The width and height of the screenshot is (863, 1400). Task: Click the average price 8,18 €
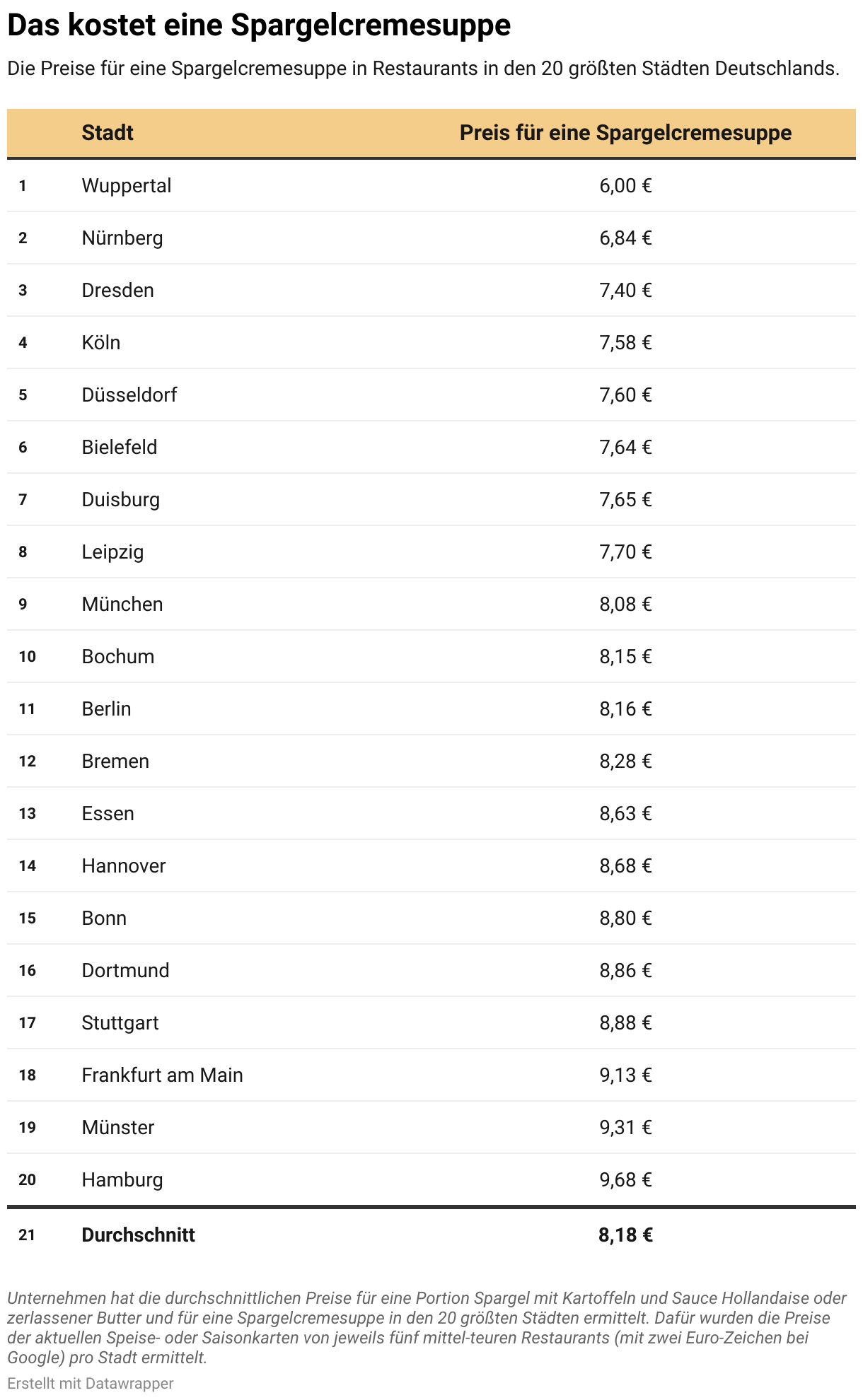click(625, 1235)
